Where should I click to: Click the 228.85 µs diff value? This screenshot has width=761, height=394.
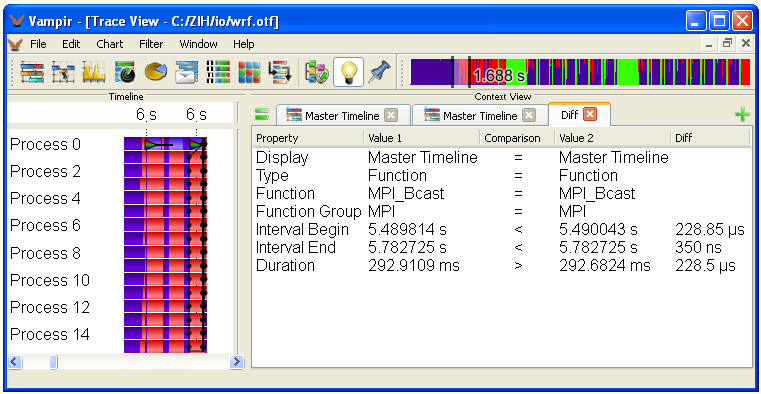[710, 230]
